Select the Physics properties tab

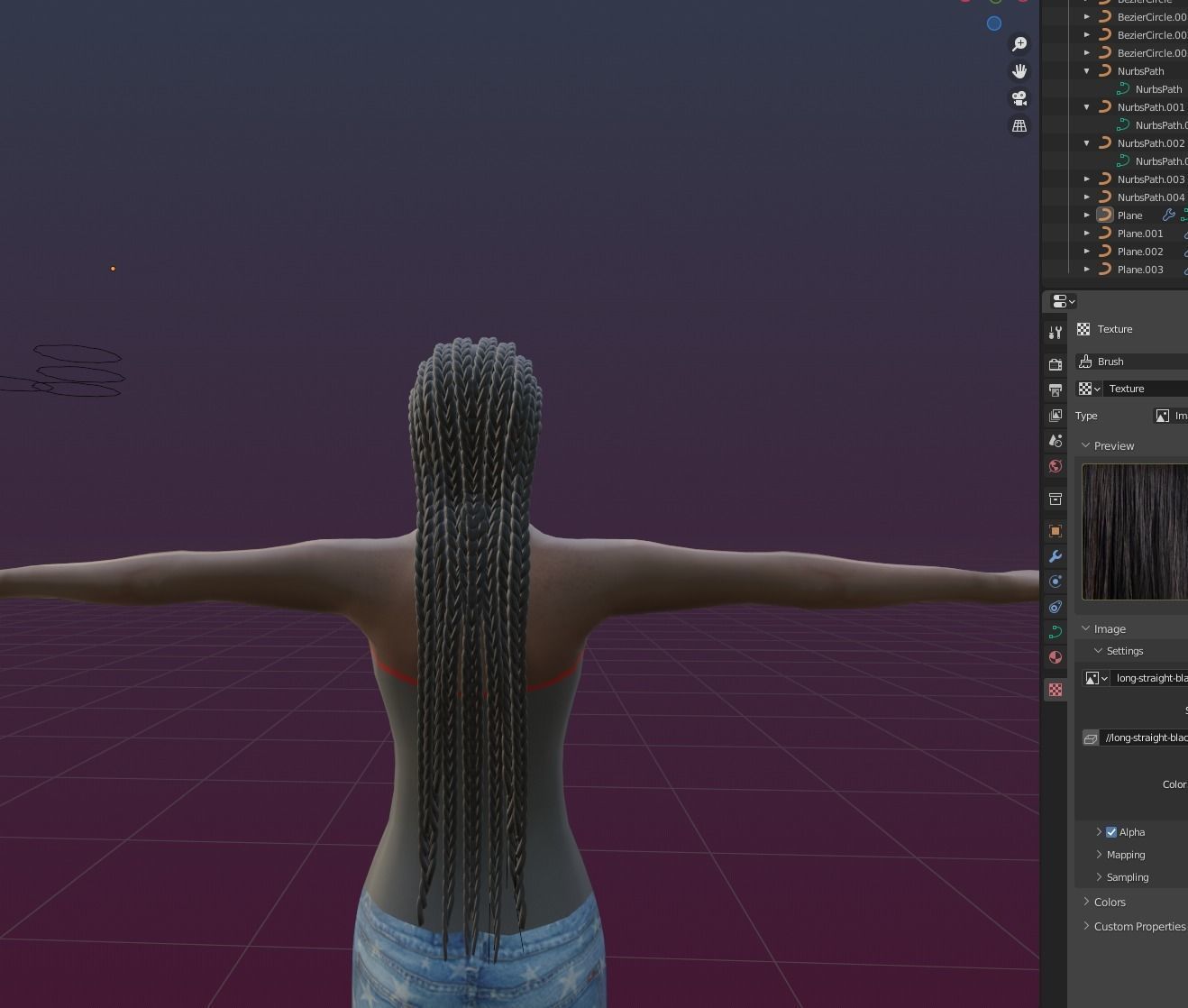click(1055, 607)
